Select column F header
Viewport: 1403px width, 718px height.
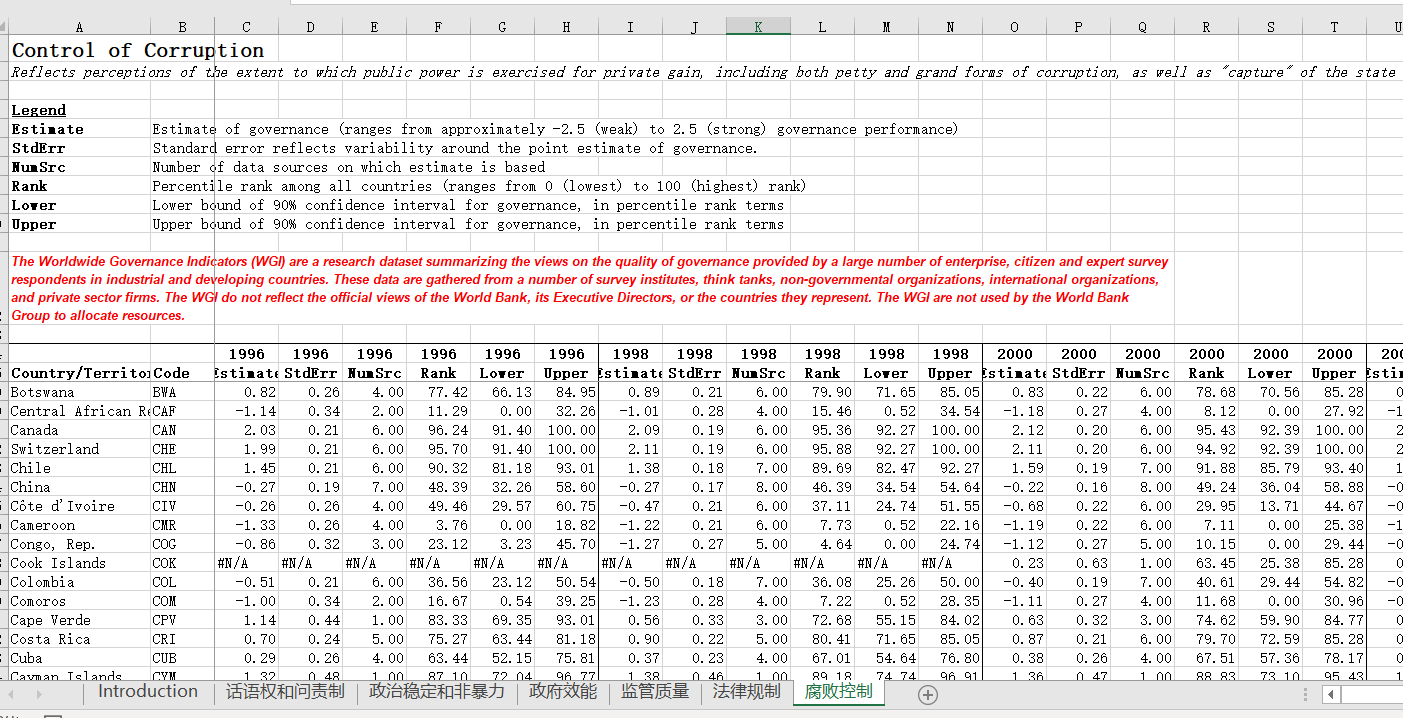438,27
